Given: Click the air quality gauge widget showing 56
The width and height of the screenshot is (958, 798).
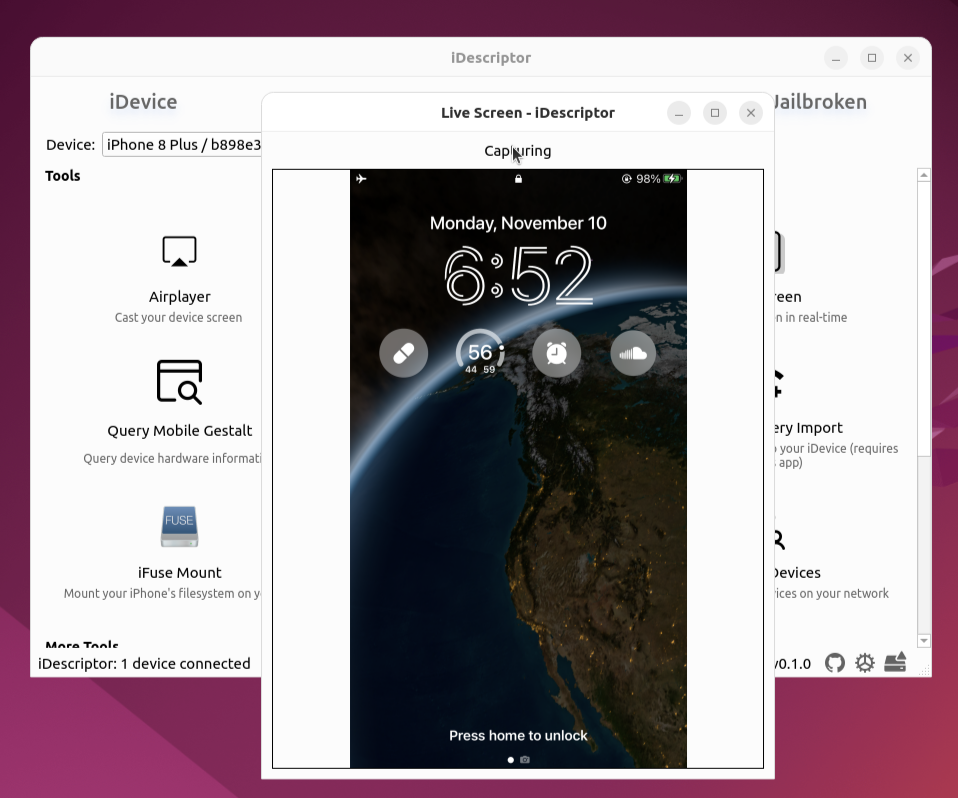Looking at the screenshot, I should pos(480,352).
